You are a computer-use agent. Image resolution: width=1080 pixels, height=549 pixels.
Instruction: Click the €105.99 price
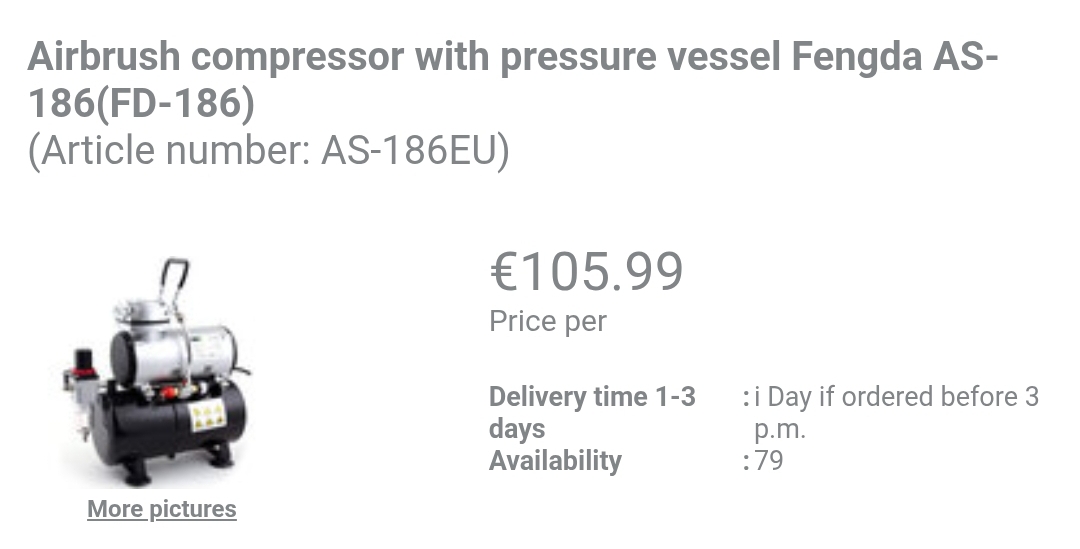587,271
